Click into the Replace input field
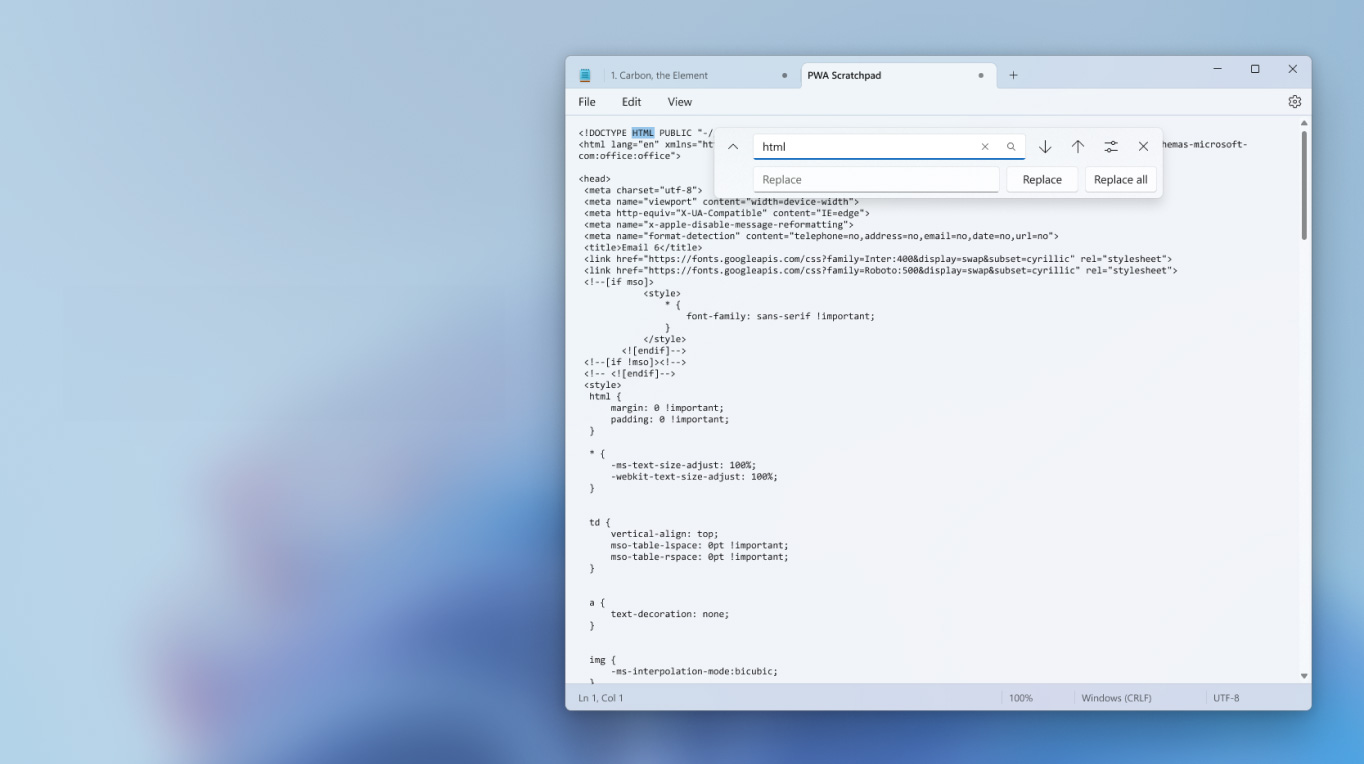This screenshot has width=1364, height=764. [x=875, y=180]
